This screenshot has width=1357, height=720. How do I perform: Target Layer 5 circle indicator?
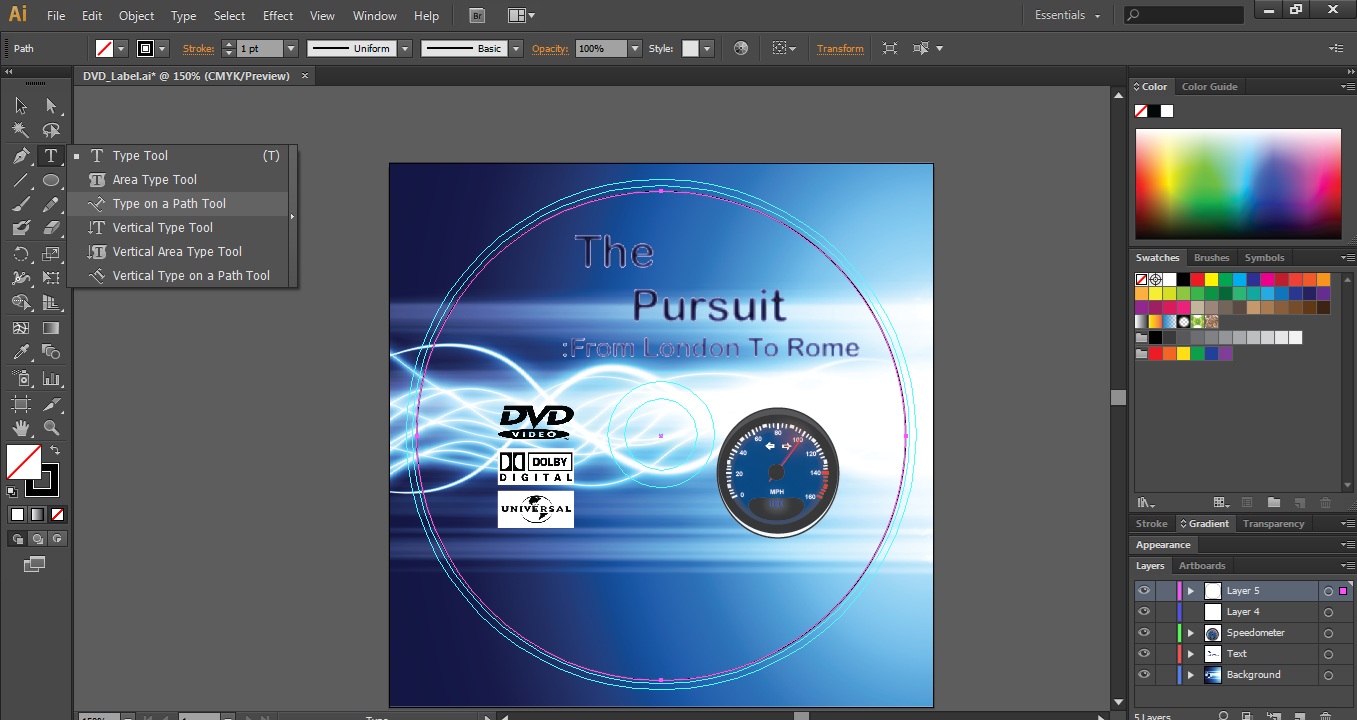click(x=1328, y=591)
